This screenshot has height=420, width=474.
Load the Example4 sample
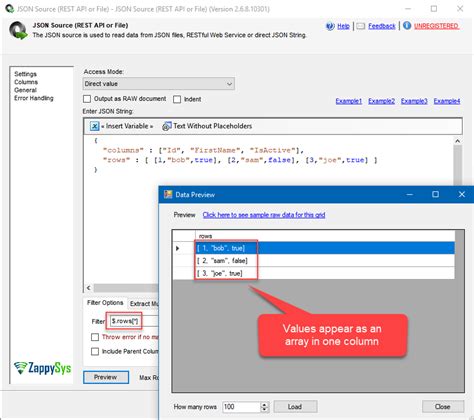point(447,101)
